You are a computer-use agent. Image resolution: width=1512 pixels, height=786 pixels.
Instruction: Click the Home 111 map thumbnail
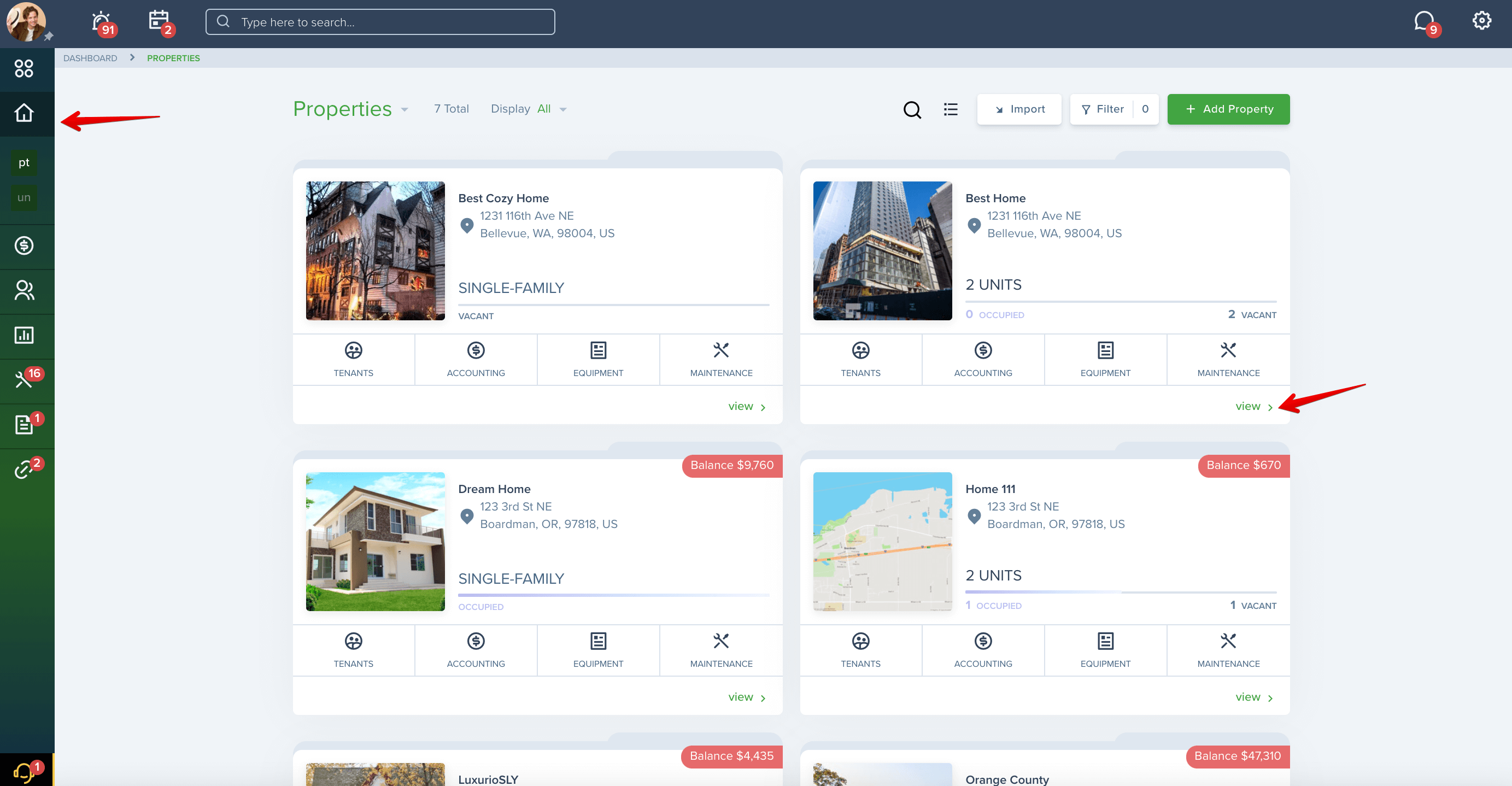click(882, 541)
